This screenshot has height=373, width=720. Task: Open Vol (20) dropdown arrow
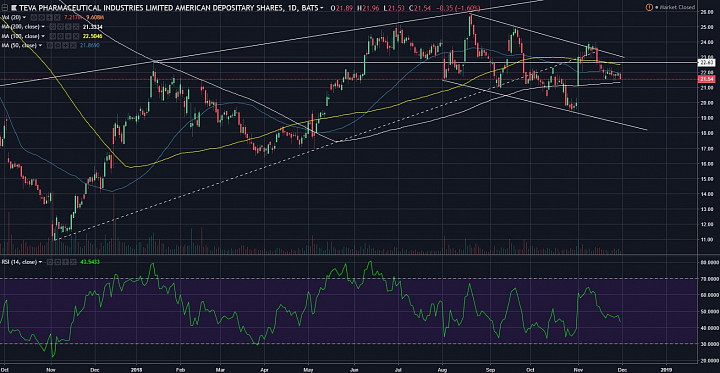[x=24, y=17]
